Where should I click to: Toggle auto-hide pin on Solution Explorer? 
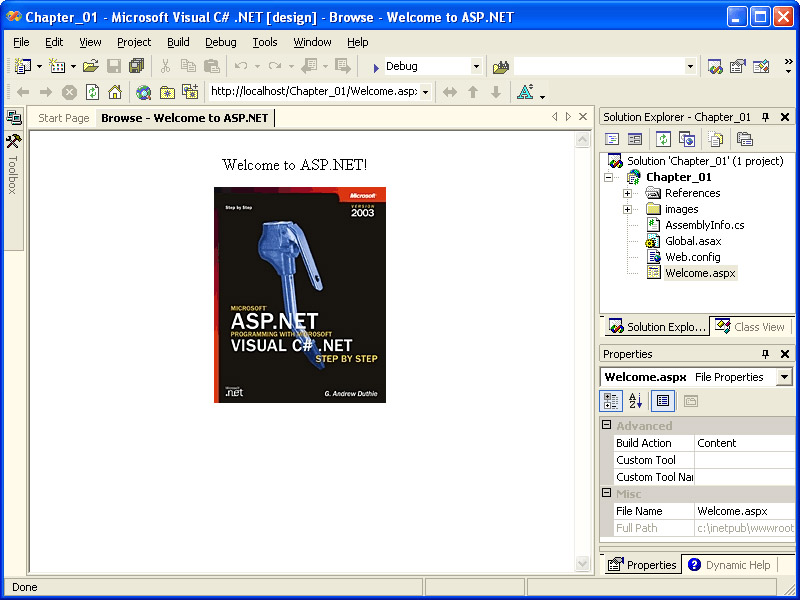click(766, 117)
